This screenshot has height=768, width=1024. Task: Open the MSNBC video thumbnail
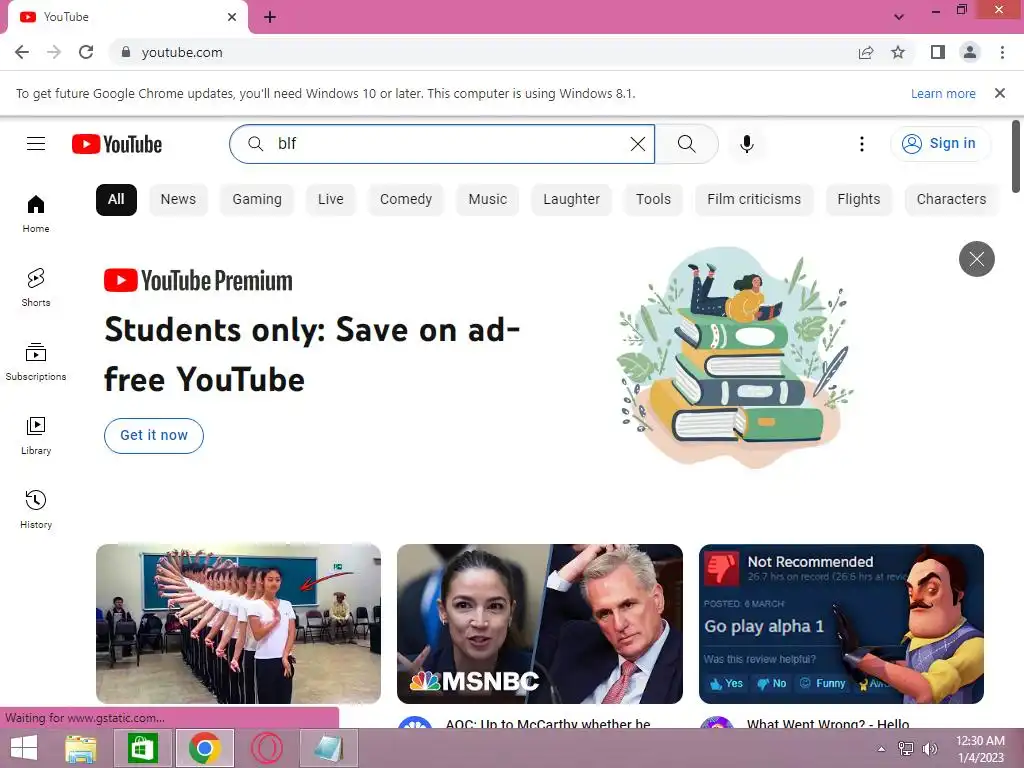(x=539, y=624)
